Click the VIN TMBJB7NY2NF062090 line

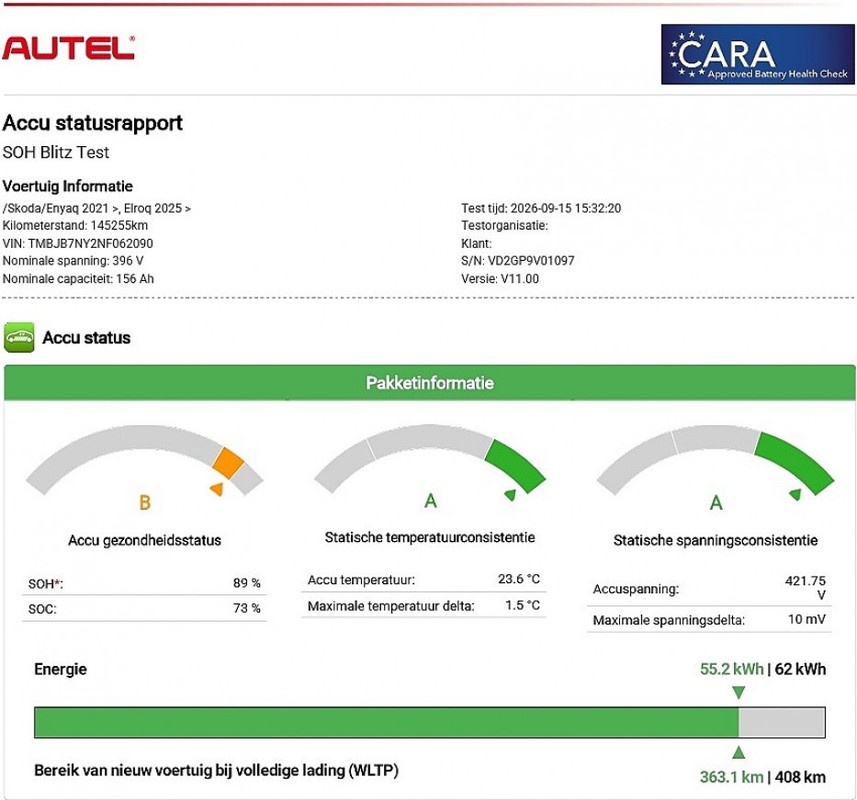[x=78, y=243]
